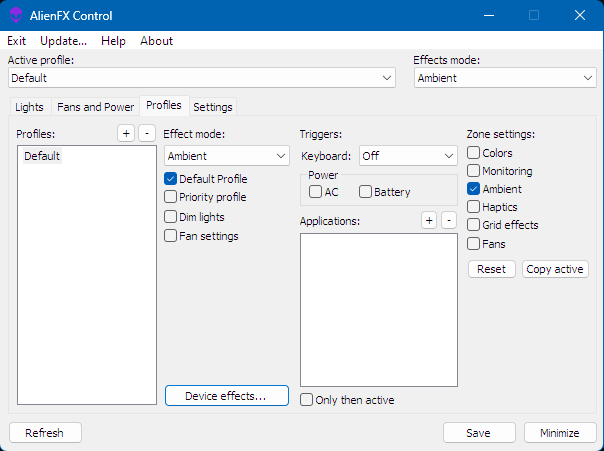604x451 pixels.
Task: Expand the Effect mode combo box in Profiles tab
Action: pyautogui.click(x=227, y=156)
